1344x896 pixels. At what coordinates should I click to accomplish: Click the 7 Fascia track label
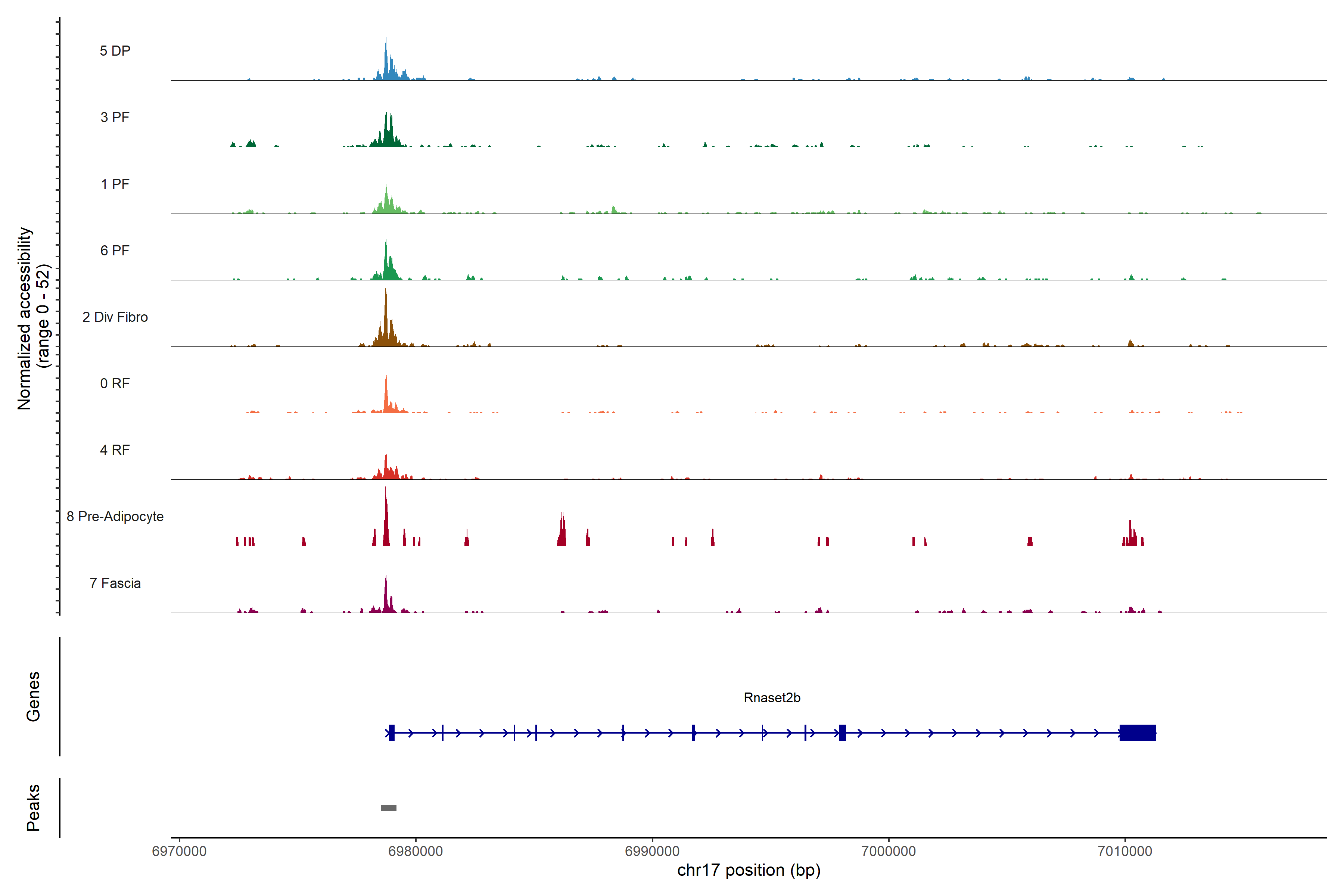[x=115, y=583]
